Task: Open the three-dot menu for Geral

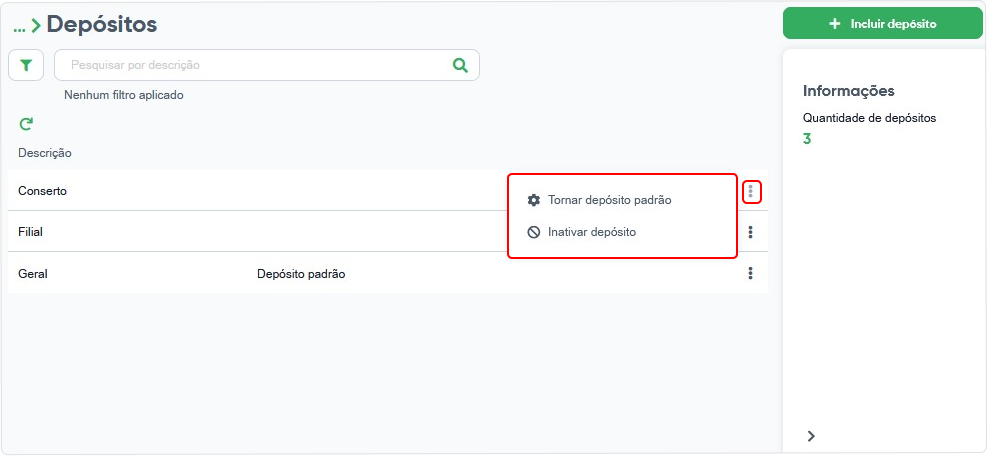Action: 750,273
